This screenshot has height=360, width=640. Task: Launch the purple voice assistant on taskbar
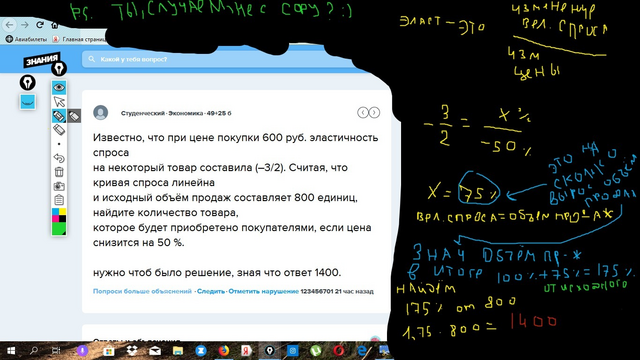[x=82, y=351]
